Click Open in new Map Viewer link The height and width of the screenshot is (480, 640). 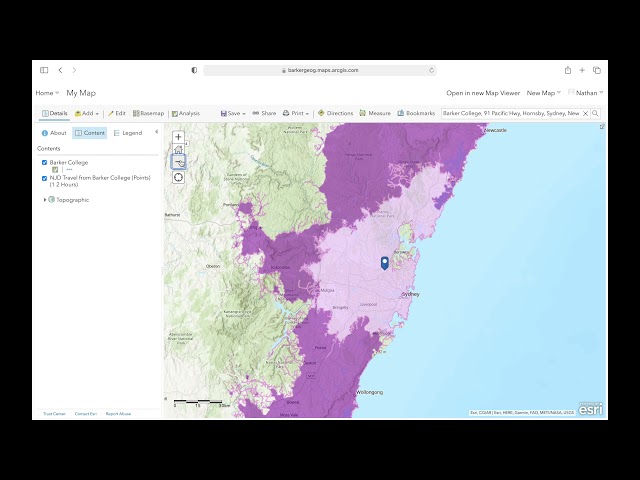pos(483,93)
